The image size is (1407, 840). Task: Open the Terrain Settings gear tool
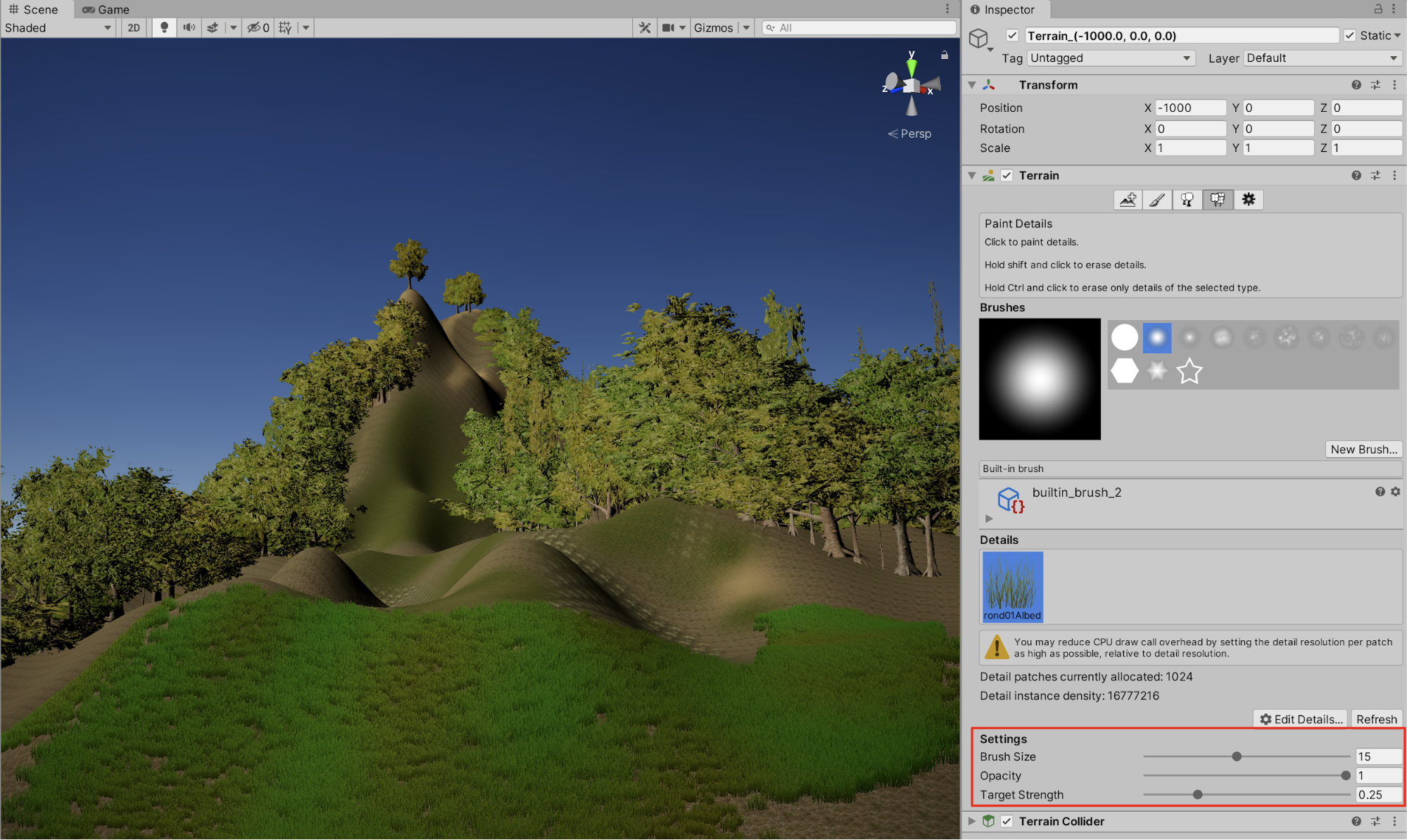point(1248,200)
